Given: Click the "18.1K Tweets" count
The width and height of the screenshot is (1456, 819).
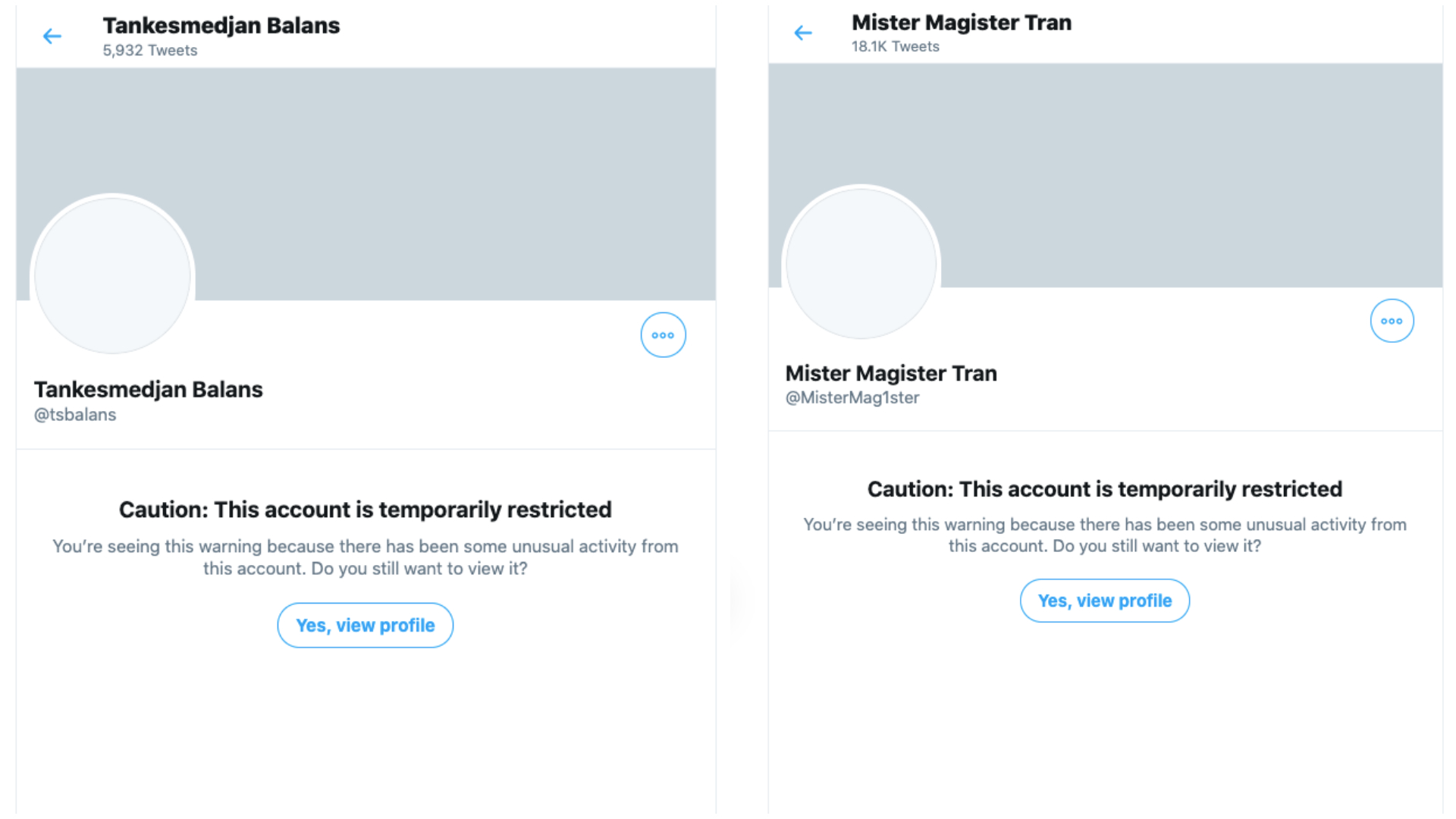Looking at the screenshot, I should coord(895,47).
